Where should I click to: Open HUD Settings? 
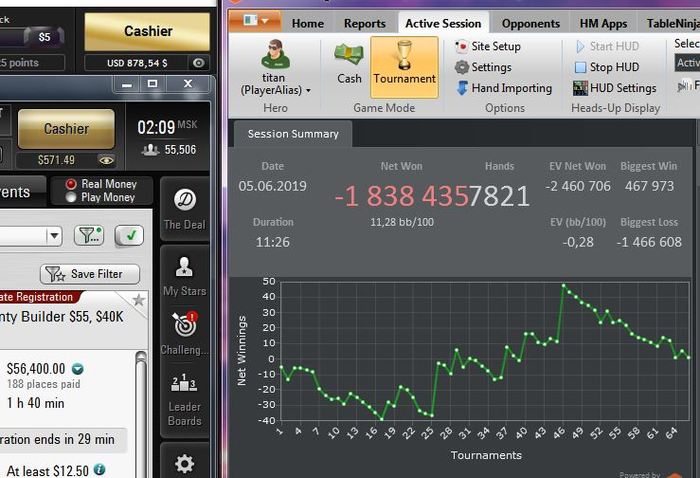(x=615, y=88)
